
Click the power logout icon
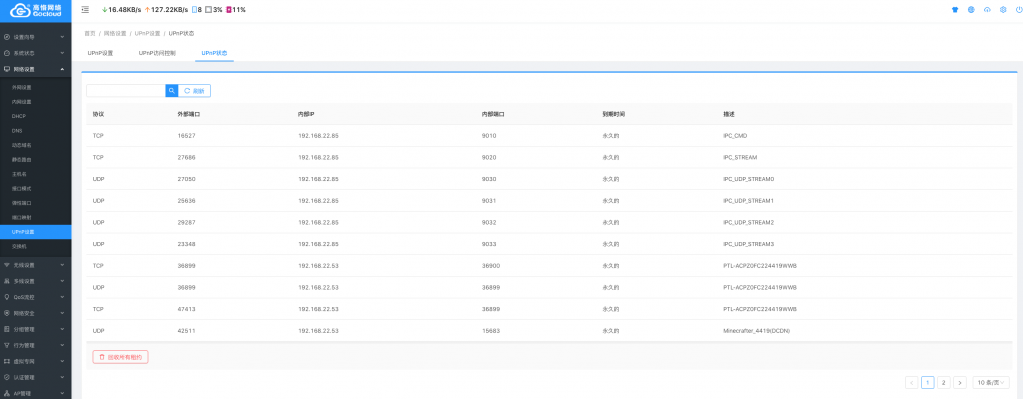pos(1019,10)
